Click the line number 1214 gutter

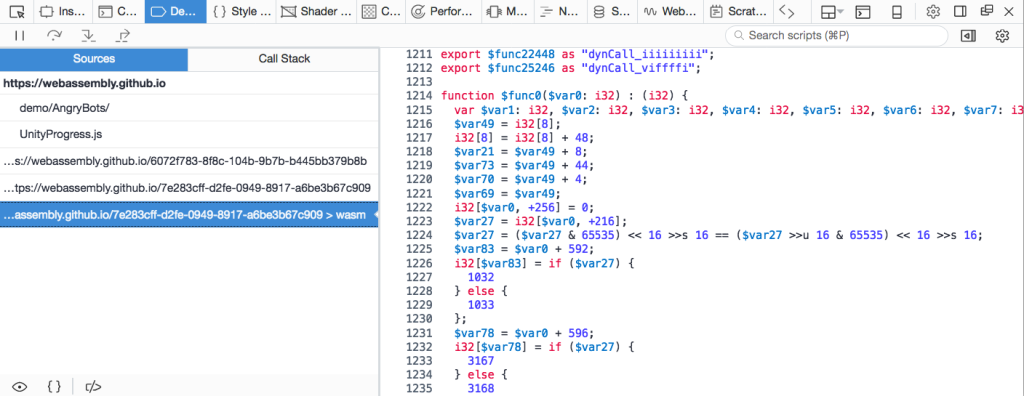coord(419,95)
